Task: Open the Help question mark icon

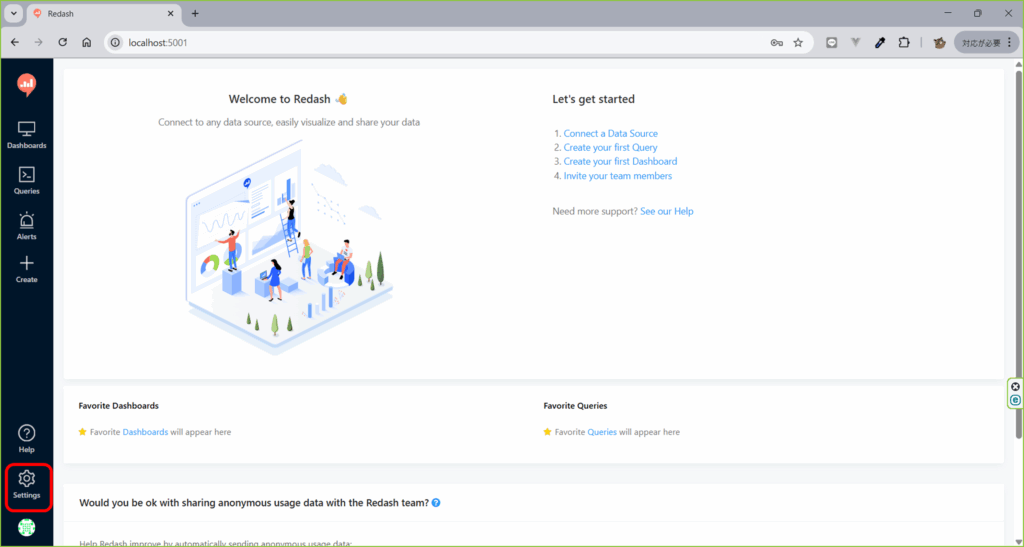Action: (x=27, y=438)
